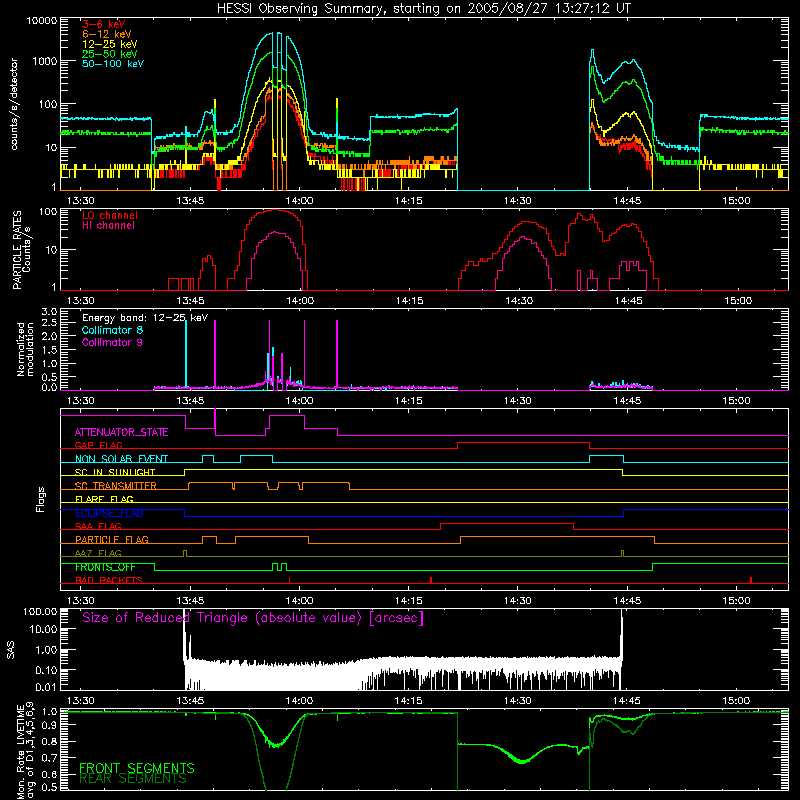Click the PARTICLE RATES Counts/s axis label
The image size is (800, 800).
coord(21,250)
